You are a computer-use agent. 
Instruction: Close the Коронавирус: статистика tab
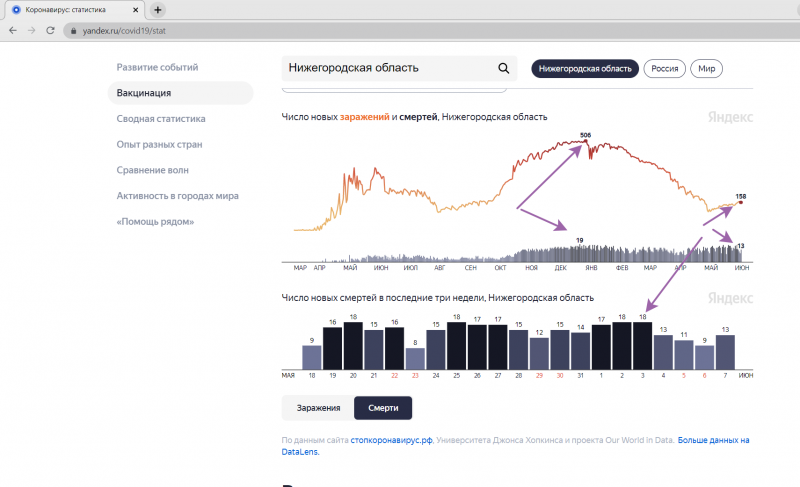point(137,9)
